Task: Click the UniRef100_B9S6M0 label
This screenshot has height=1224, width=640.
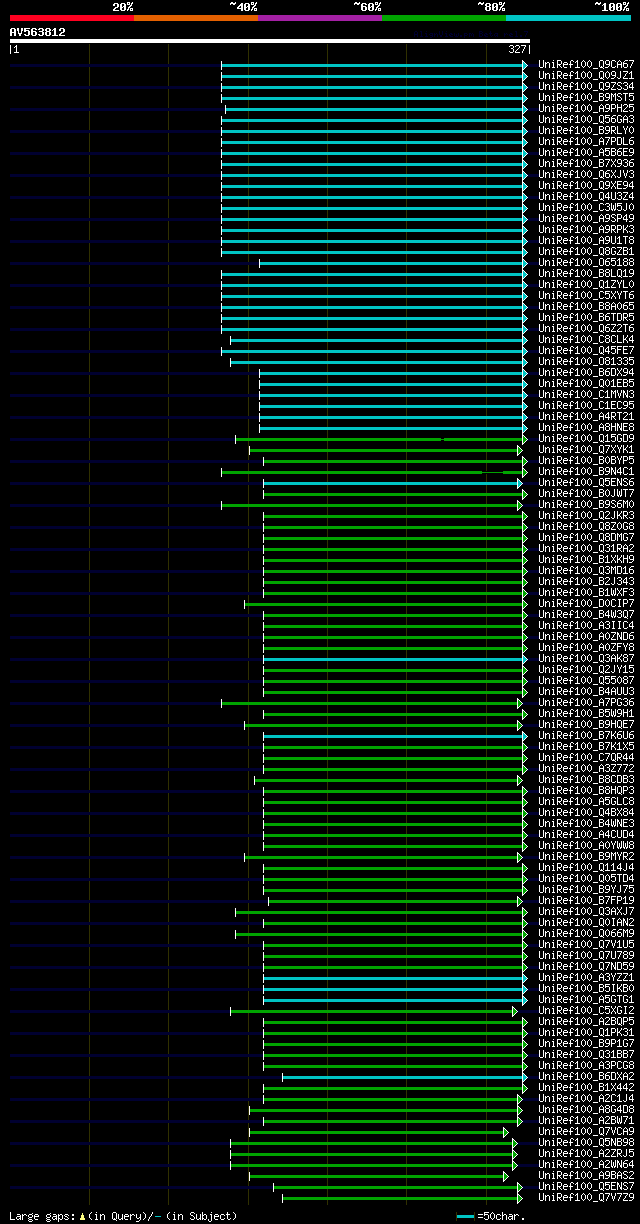Action: click(586, 504)
